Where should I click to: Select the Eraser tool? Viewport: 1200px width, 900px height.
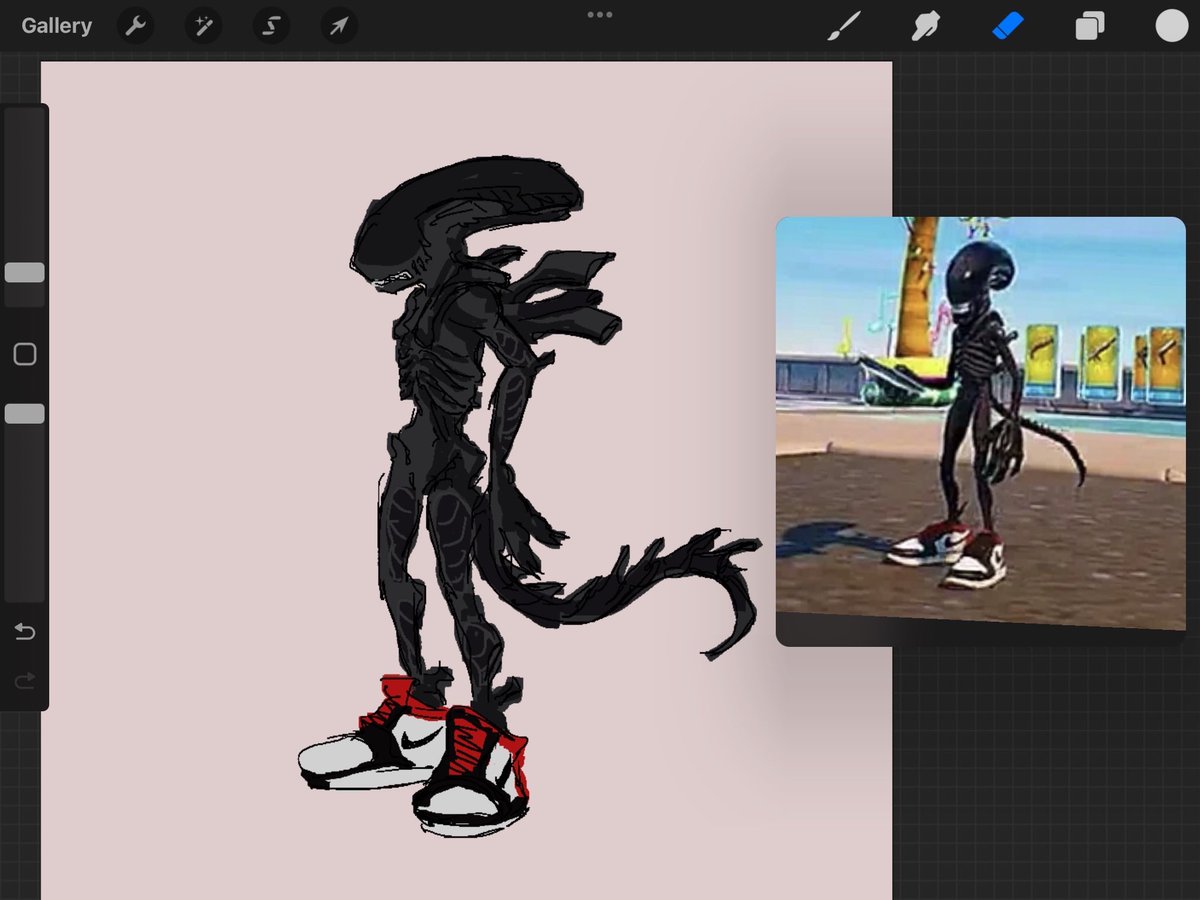click(1008, 26)
